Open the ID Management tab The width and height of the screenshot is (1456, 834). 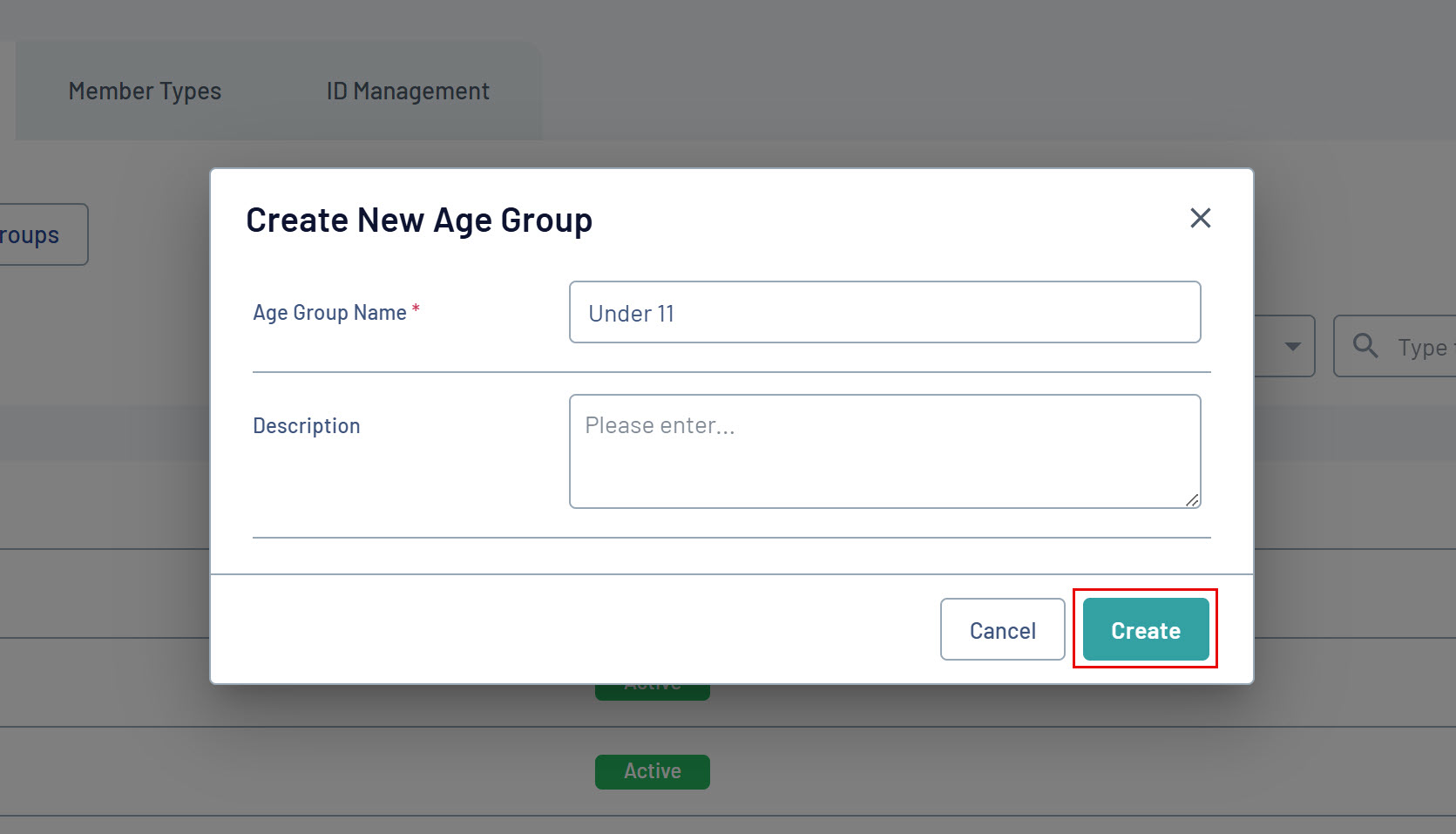click(x=408, y=92)
